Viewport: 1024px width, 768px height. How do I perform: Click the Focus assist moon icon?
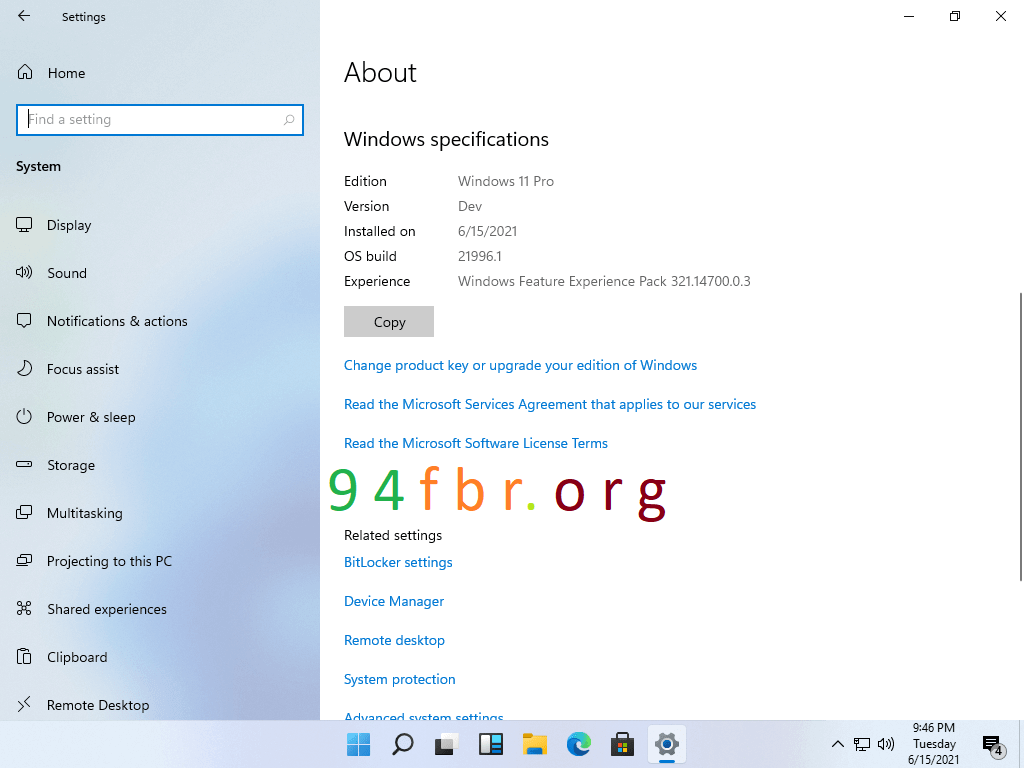pos(24,368)
